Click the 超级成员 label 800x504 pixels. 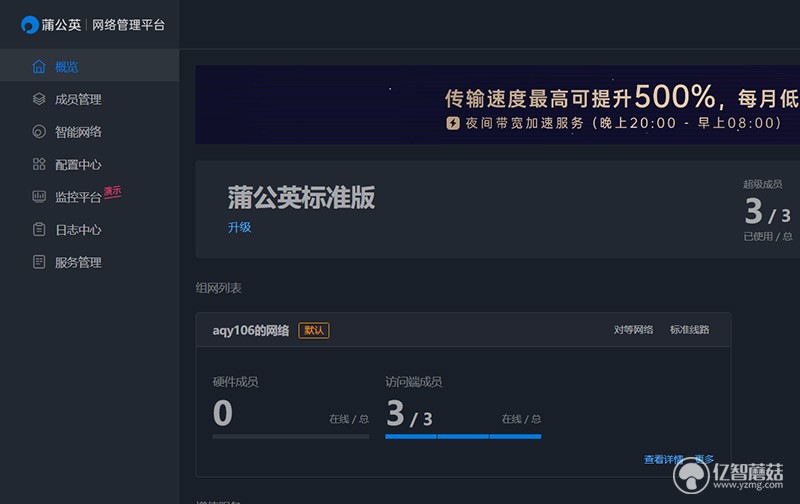pyautogui.click(x=762, y=184)
